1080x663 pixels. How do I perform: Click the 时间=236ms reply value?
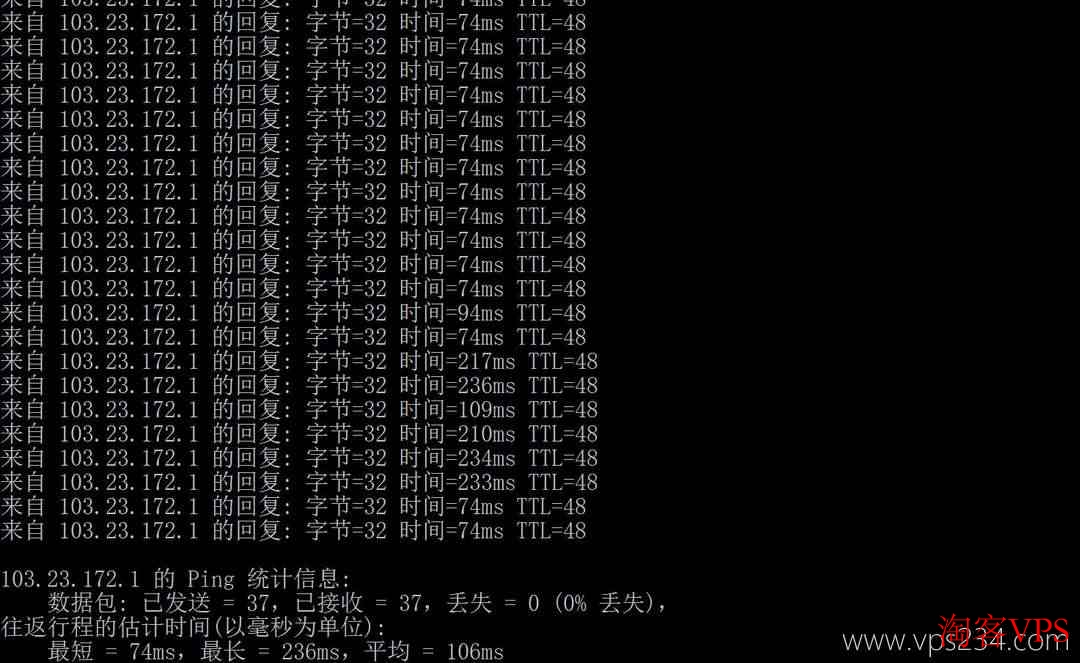coord(457,386)
